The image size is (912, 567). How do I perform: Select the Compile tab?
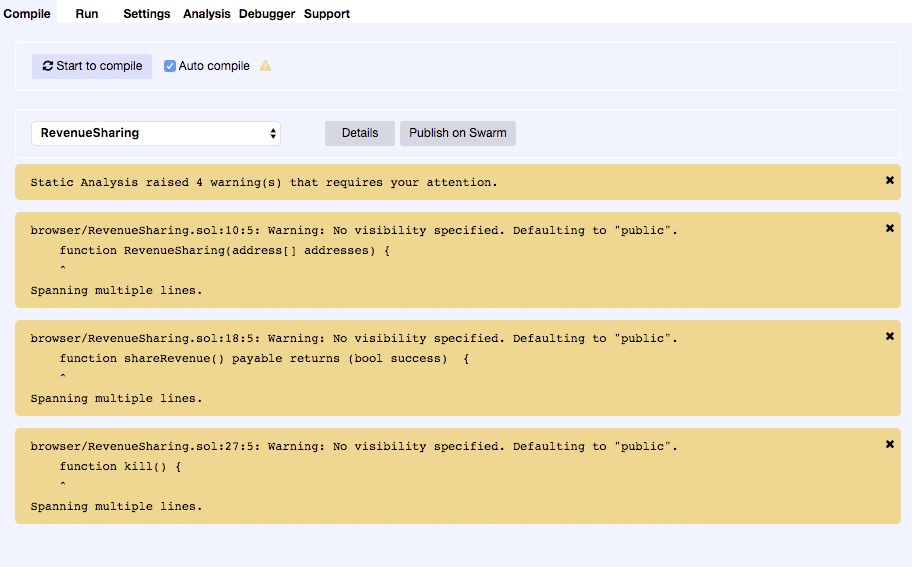pos(27,14)
